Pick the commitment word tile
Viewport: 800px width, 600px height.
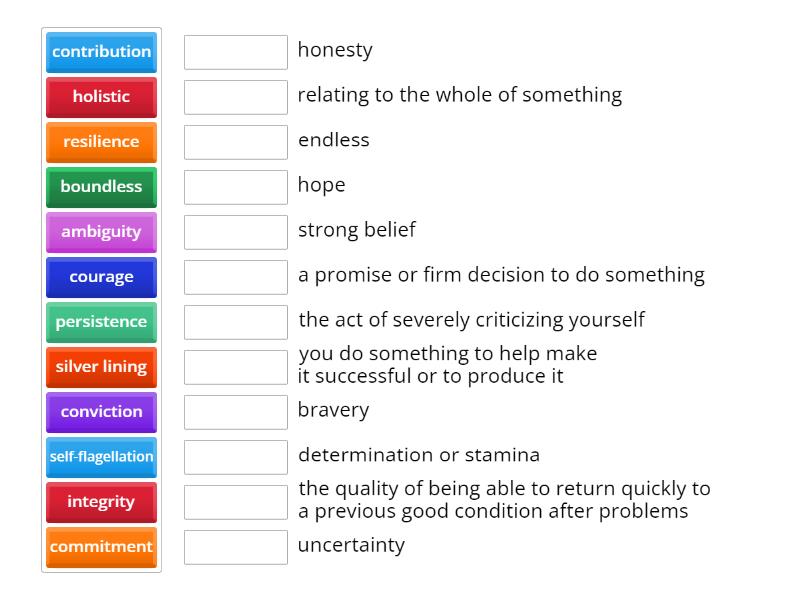click(x=101, y=547)
